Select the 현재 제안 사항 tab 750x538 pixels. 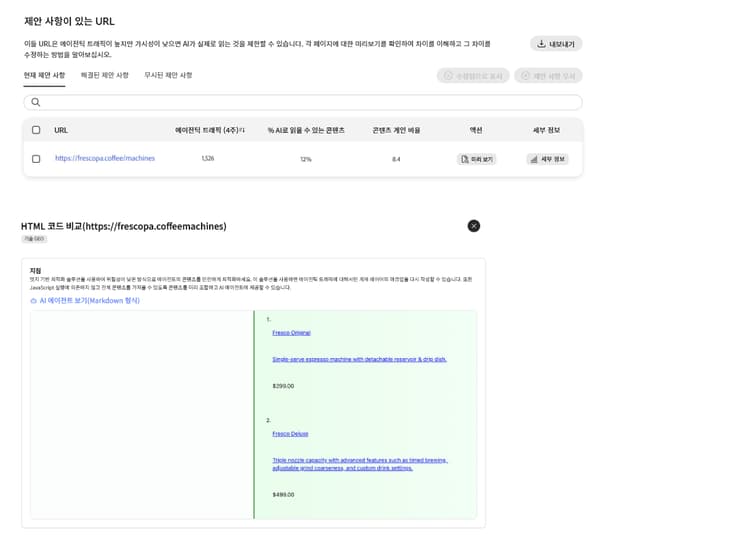coord(44,75)
